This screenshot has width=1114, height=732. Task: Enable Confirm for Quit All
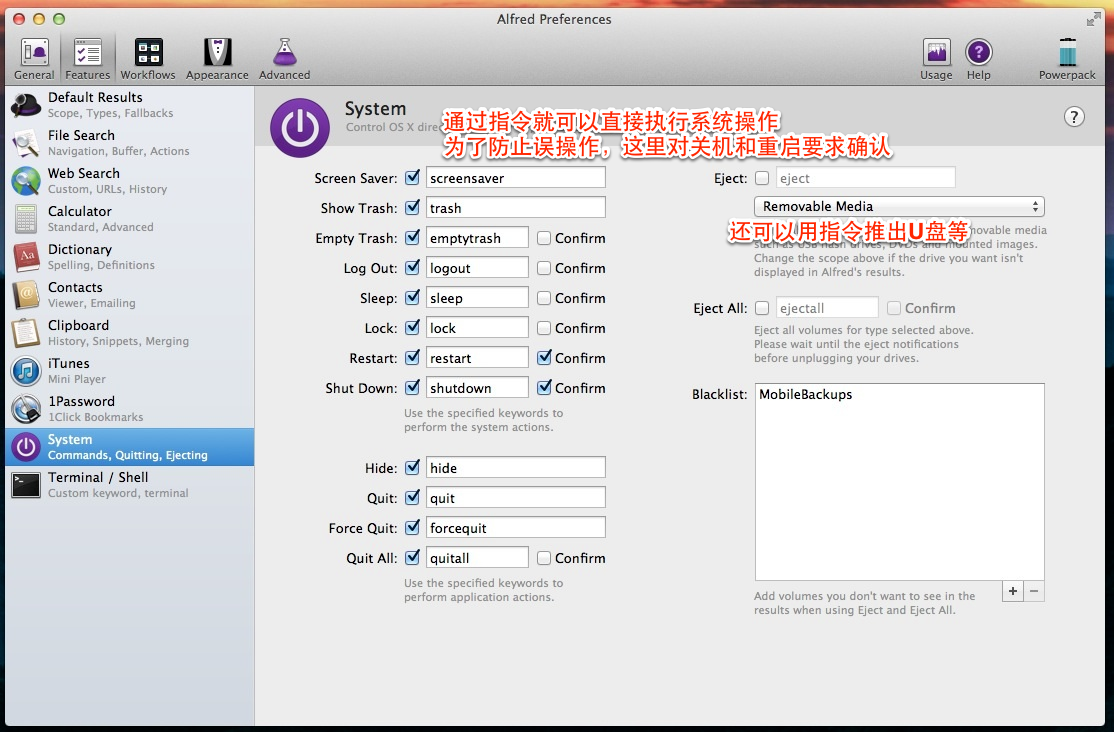click(x=544, y=558)
